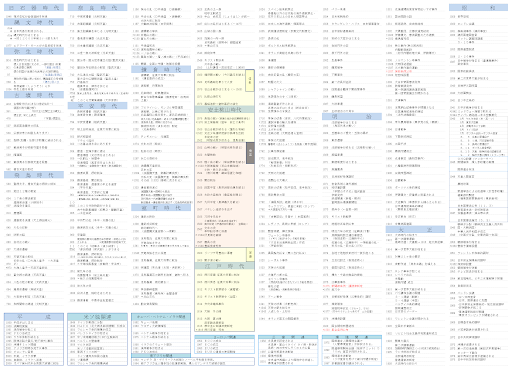512x369 pixels.
Task: Select the 旧石器時代 era heading
Action: (34, 8)
